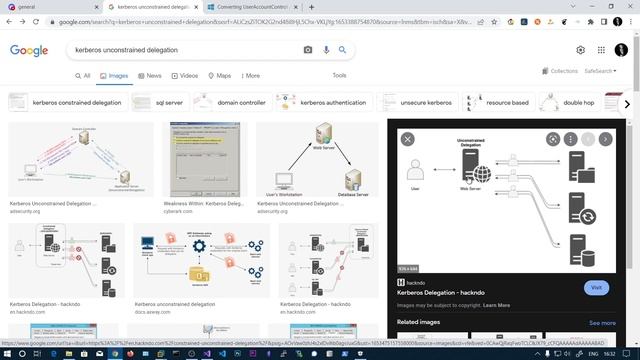Close the kerberos unconstrained delegation tab
This screenshot has height=360, width=640.
coord(196,7)
